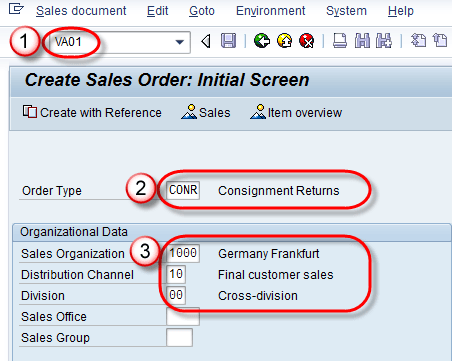Click the Consignment Returns description text
The height and width of the screenshot is (361, 452).
(279, 191)
